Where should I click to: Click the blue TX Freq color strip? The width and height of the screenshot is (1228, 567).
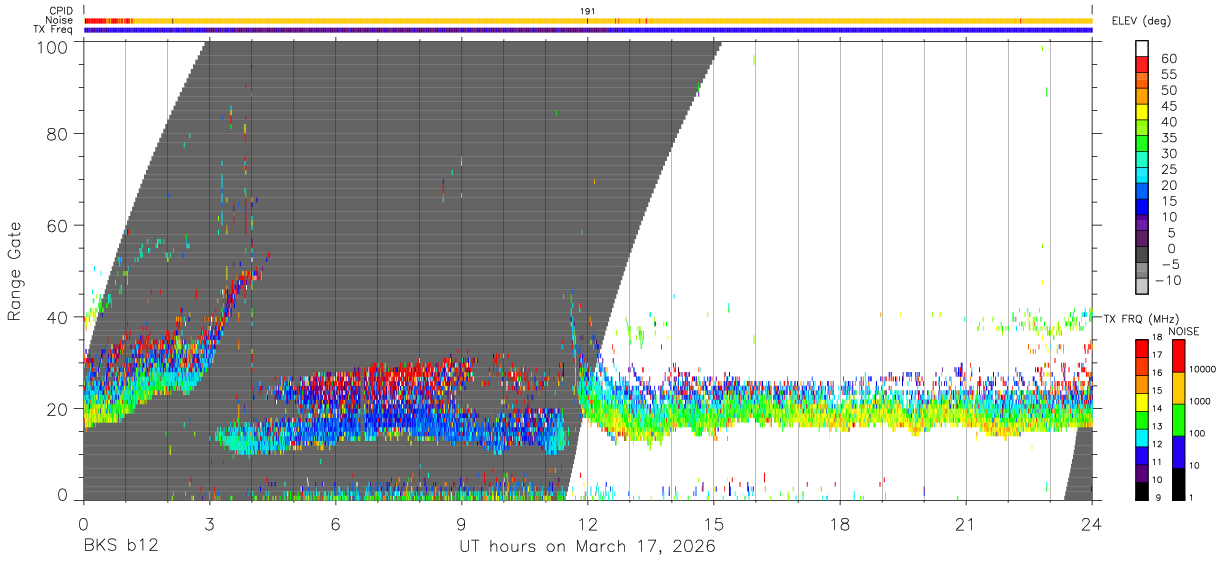coord(588,30)
